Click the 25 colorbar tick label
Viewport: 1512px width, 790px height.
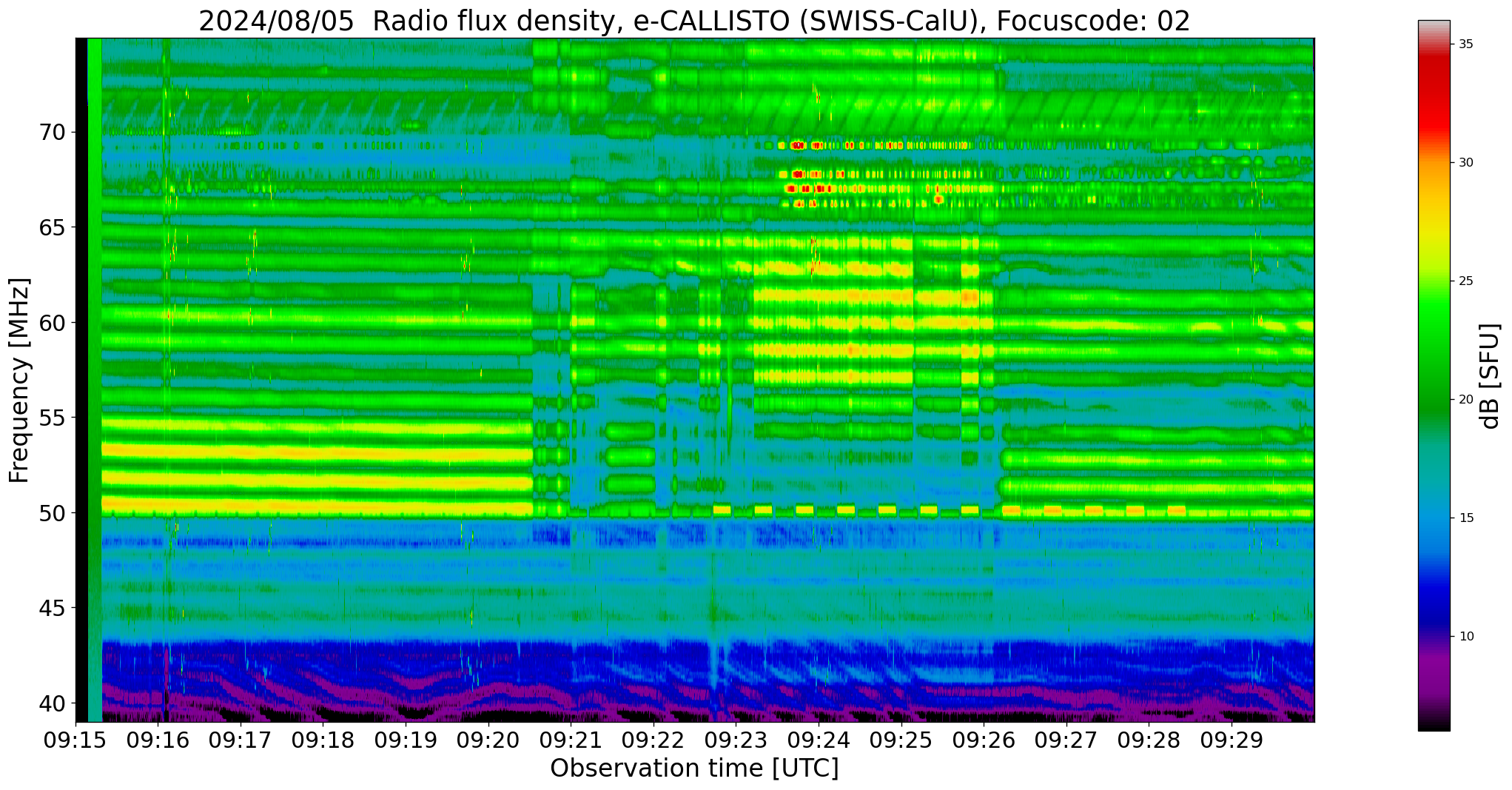click(x=1465, y=281)
